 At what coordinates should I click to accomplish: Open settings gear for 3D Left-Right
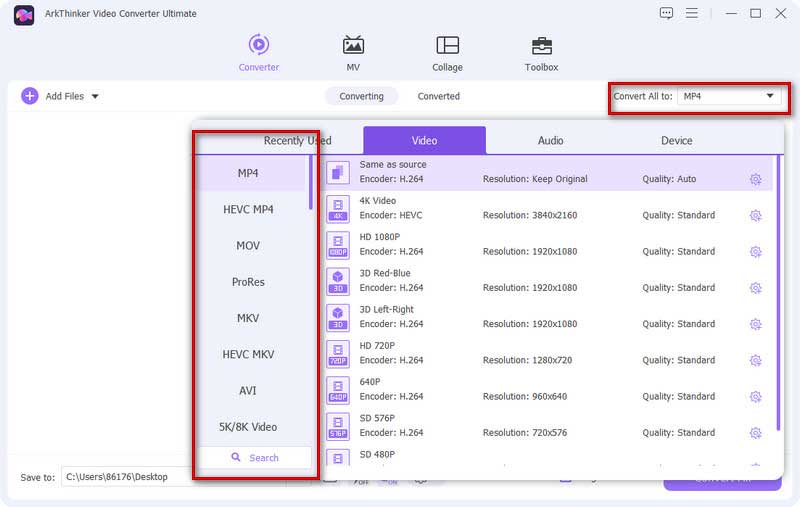click(x=756, y=324)
